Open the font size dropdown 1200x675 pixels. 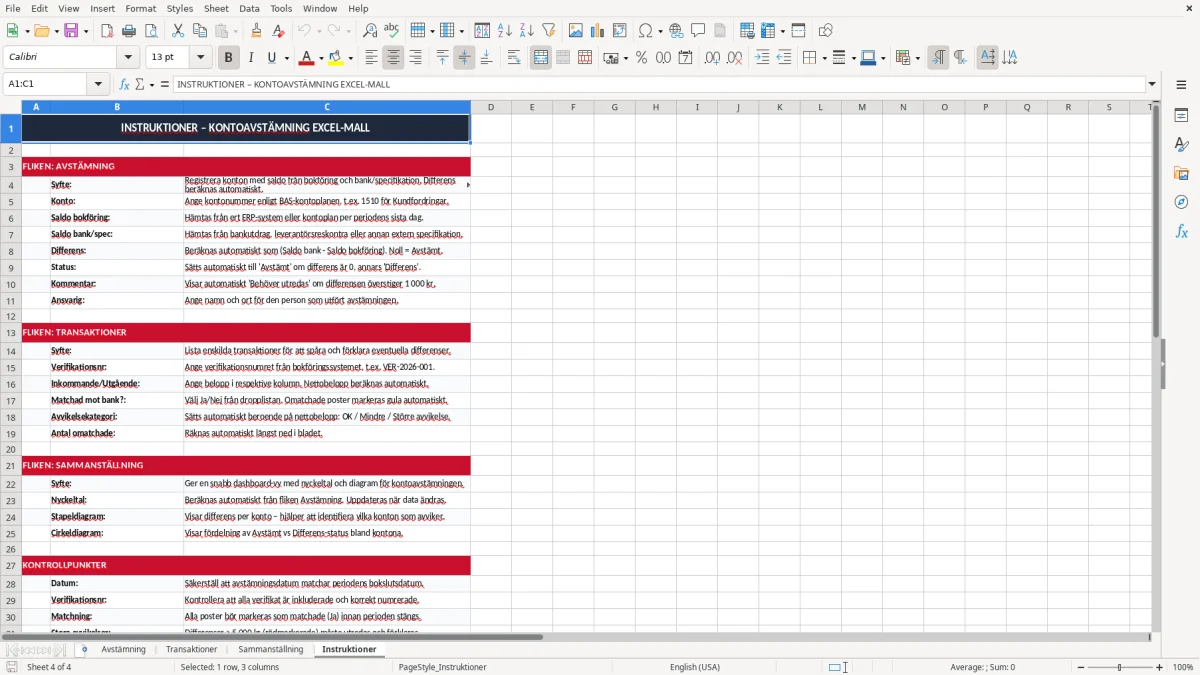[200, 58]
